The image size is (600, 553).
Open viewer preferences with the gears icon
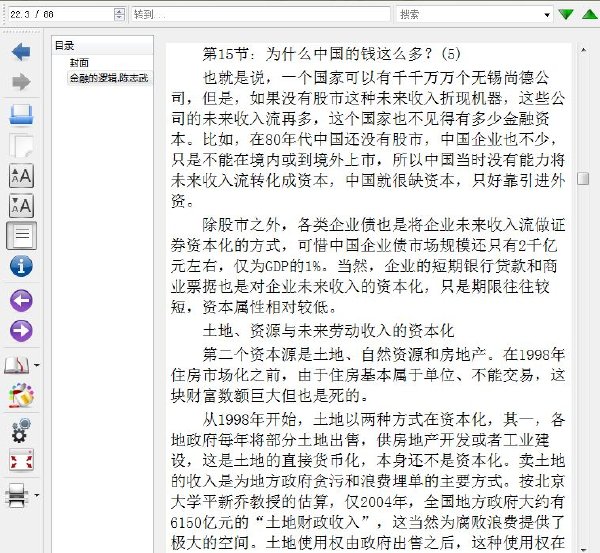21,430
